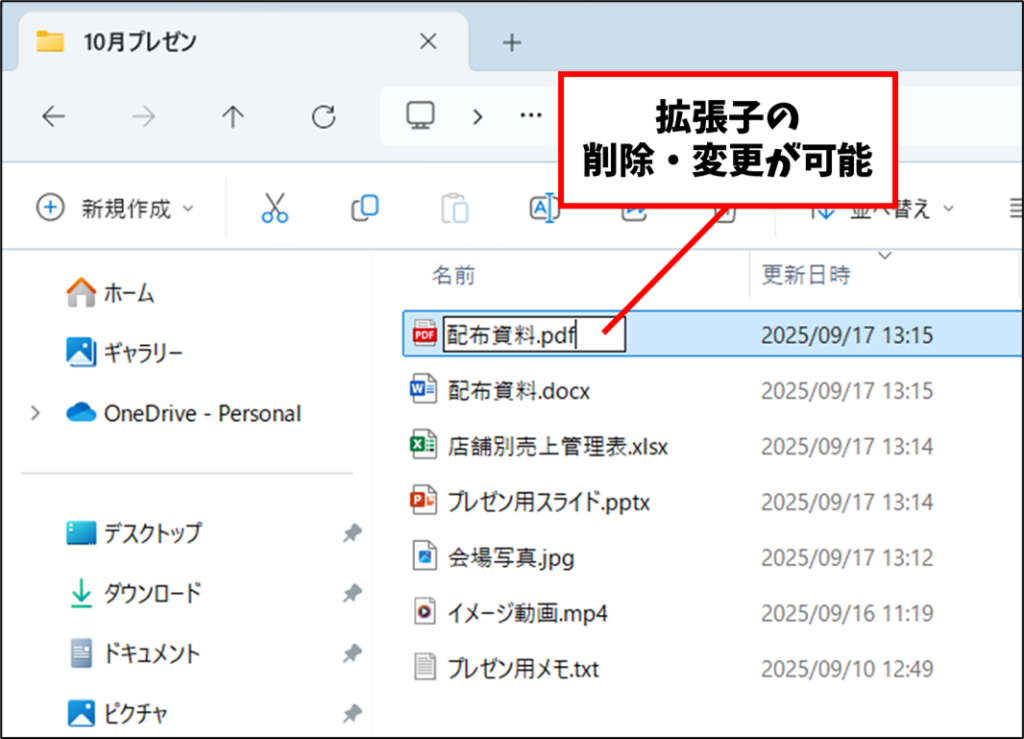The image size is (1024, 739).
Task: Click the PC monitor icon in address bar
Action: click(419, 116)
